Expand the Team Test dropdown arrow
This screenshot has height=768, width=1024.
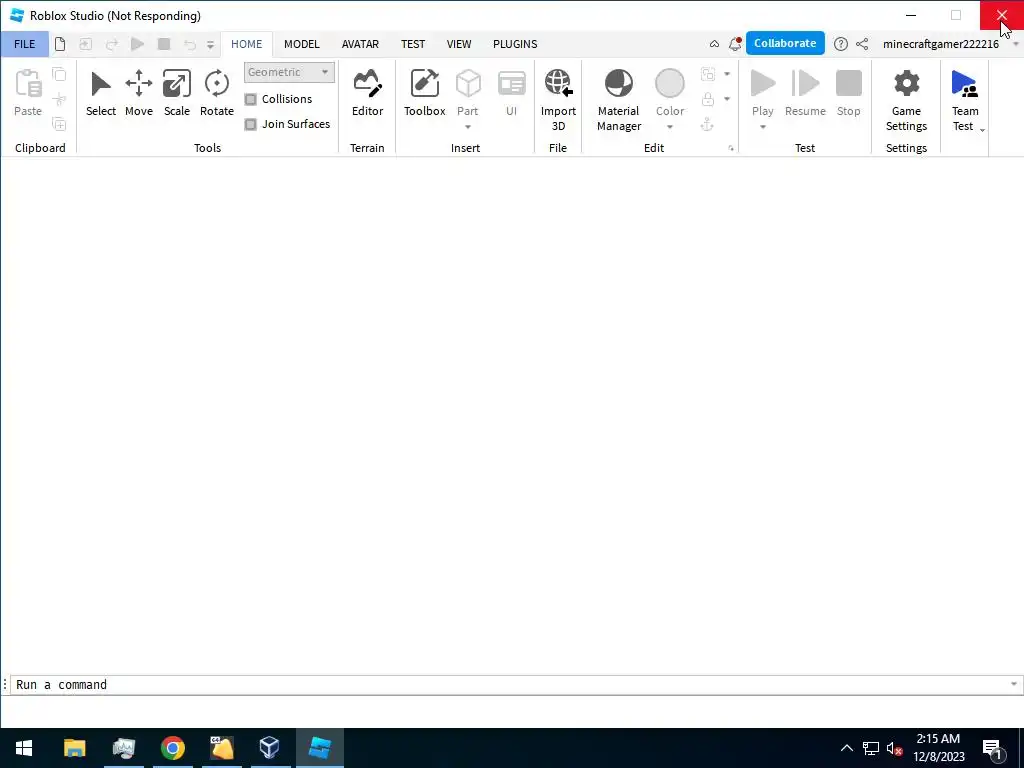pyautogui.click(x=982, y=130)
